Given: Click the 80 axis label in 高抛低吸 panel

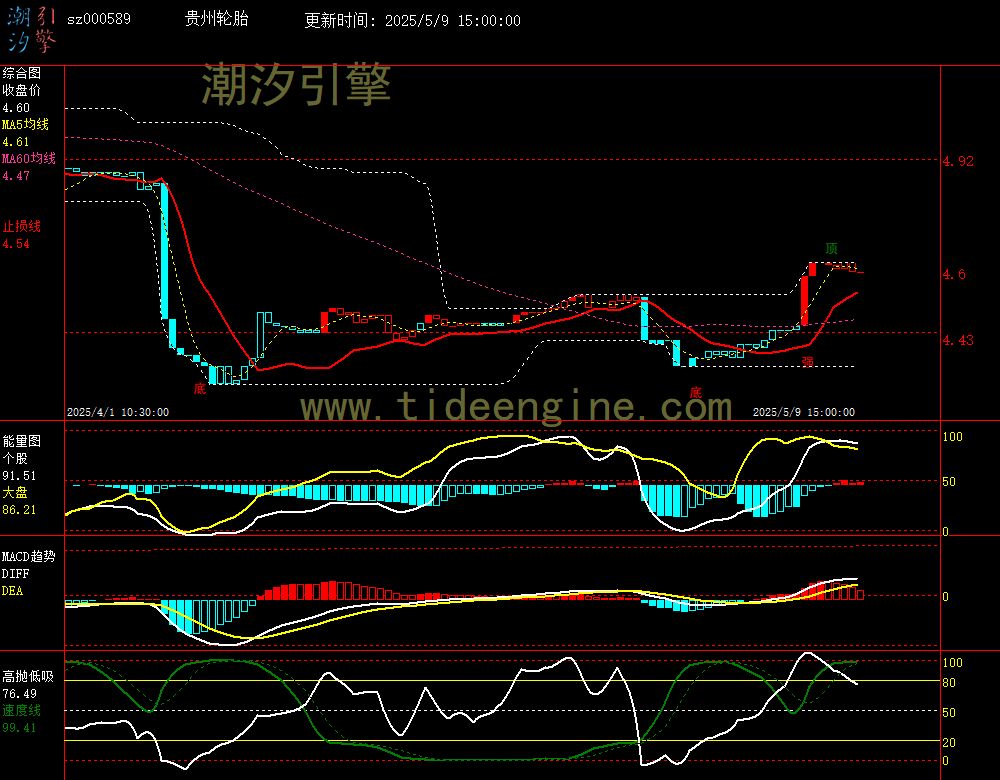Looking at the screenshot, I should [949, 683].
